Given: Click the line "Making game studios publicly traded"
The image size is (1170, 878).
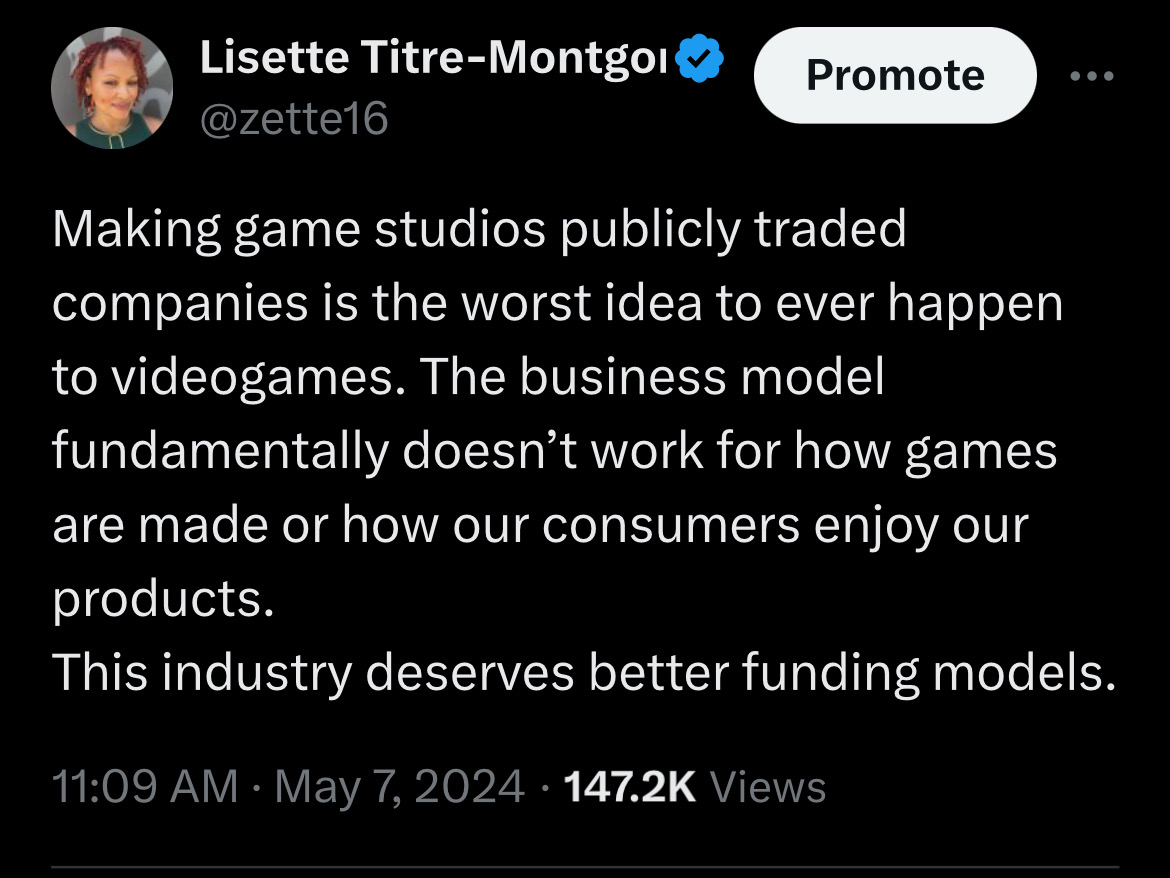Looking at the screenshot, I should (x=479, y=229).
